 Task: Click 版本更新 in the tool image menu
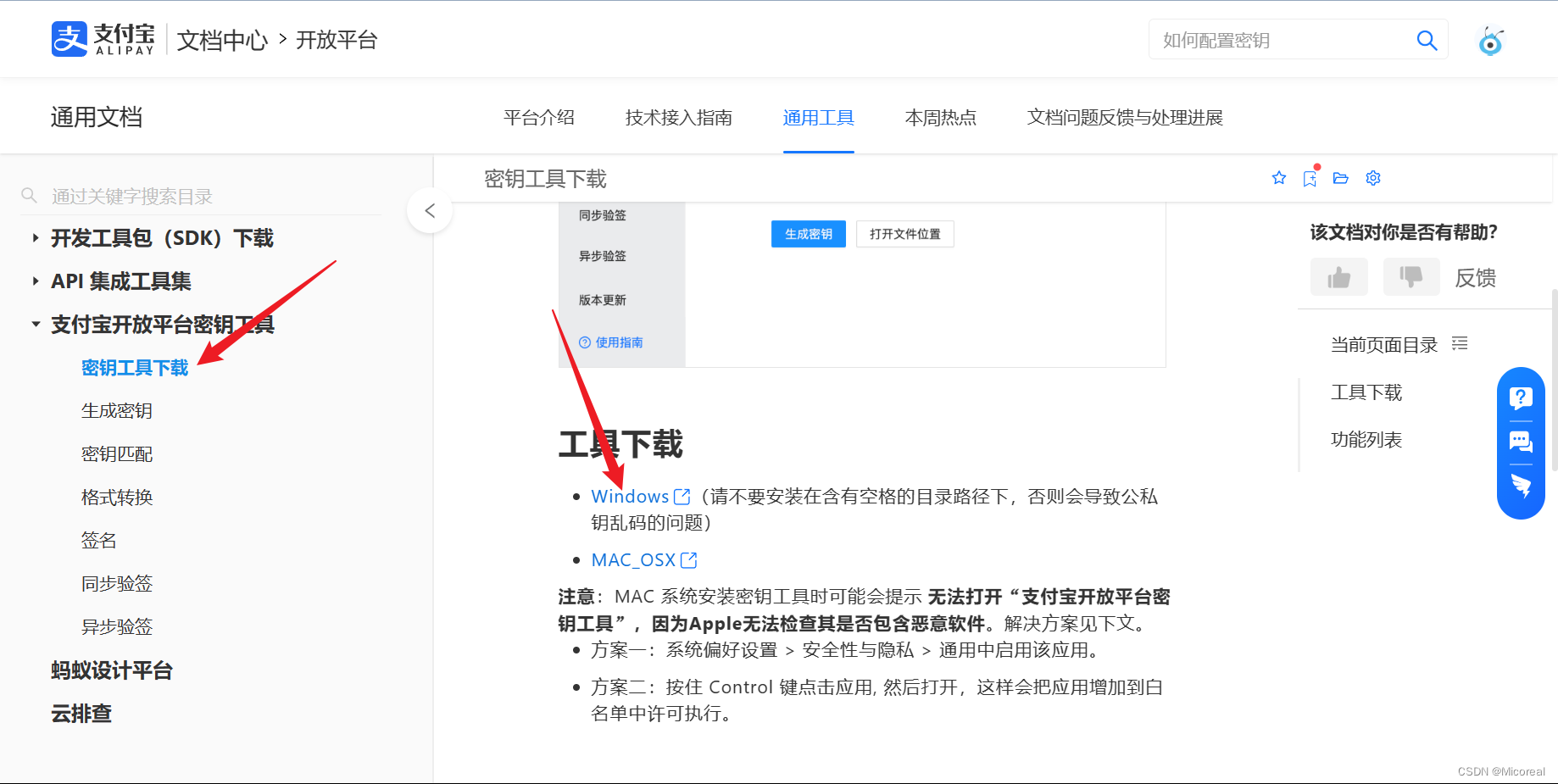tap(603, 300)
